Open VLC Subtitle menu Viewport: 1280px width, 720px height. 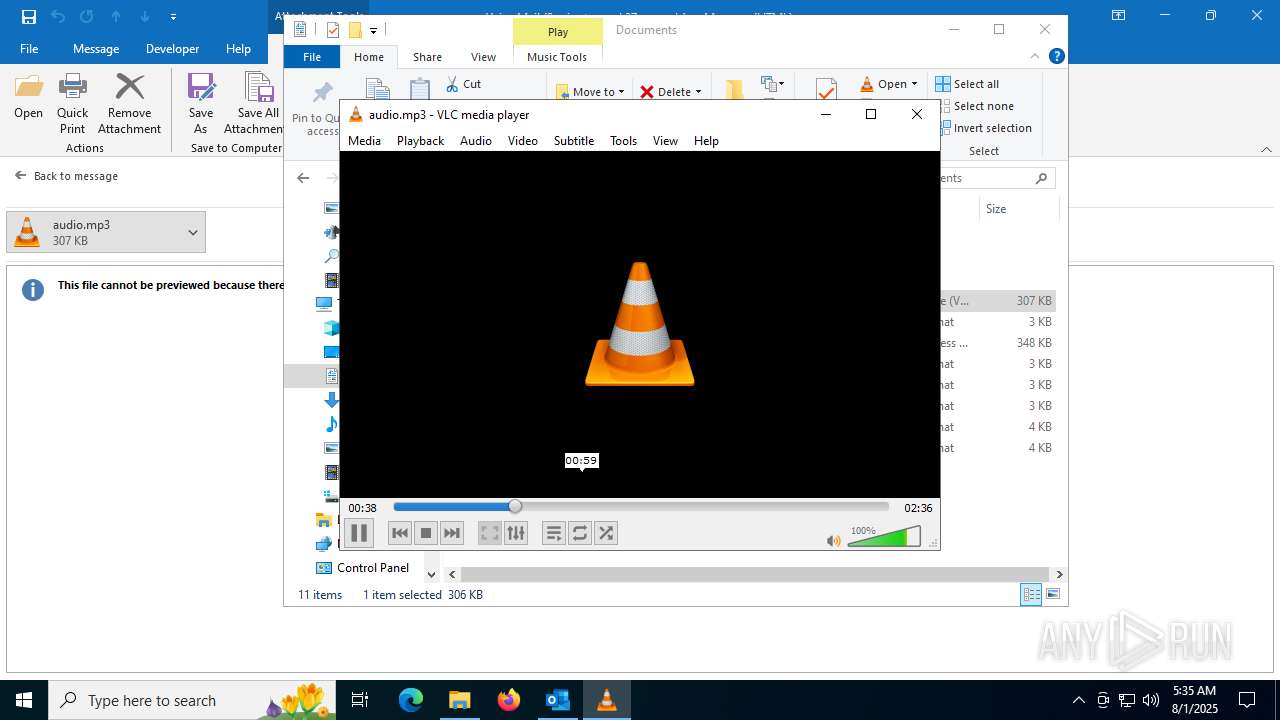pyautogui.click(x=574, y=140)
